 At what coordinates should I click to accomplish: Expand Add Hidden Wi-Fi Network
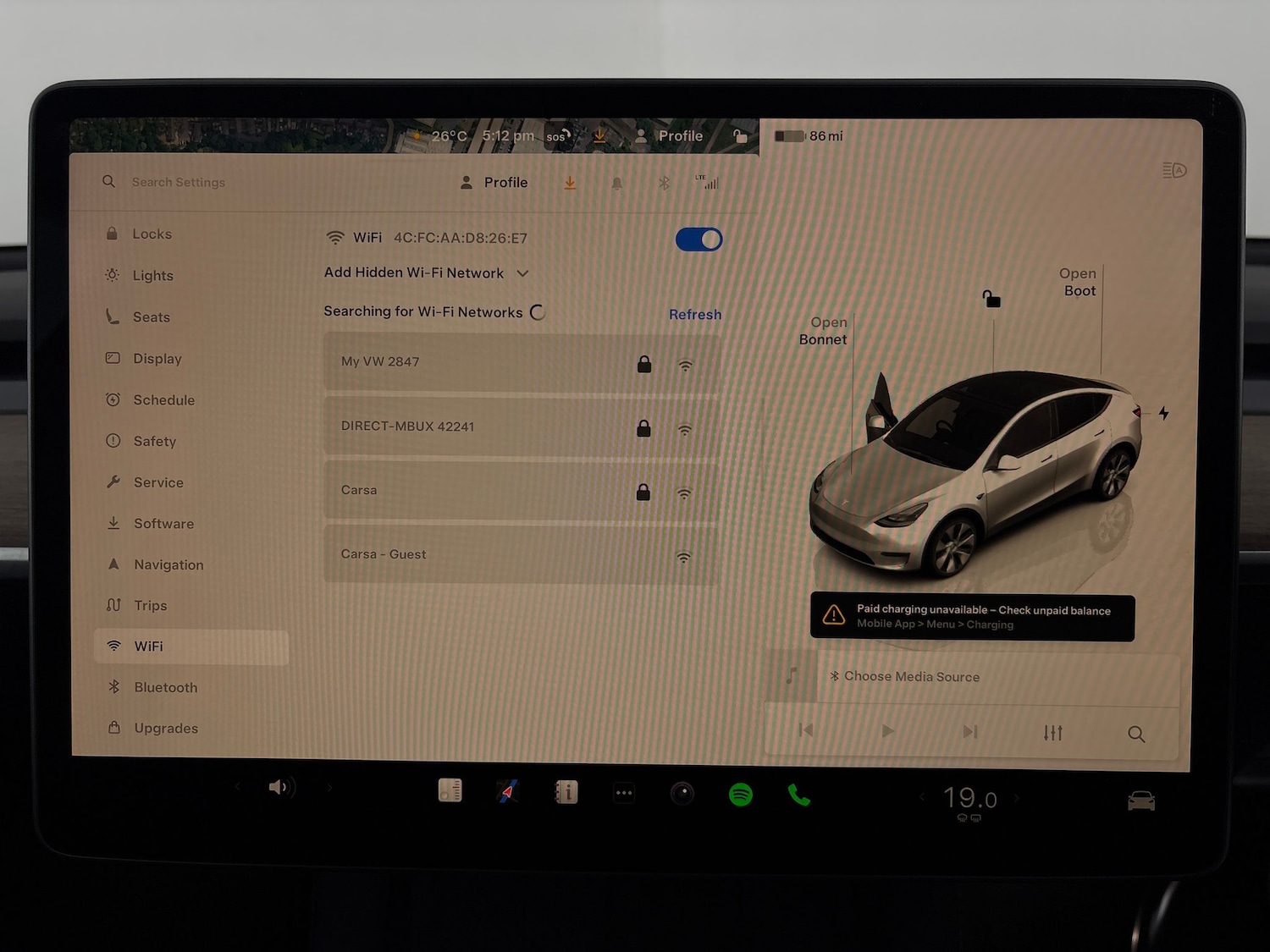click(427, 272)
